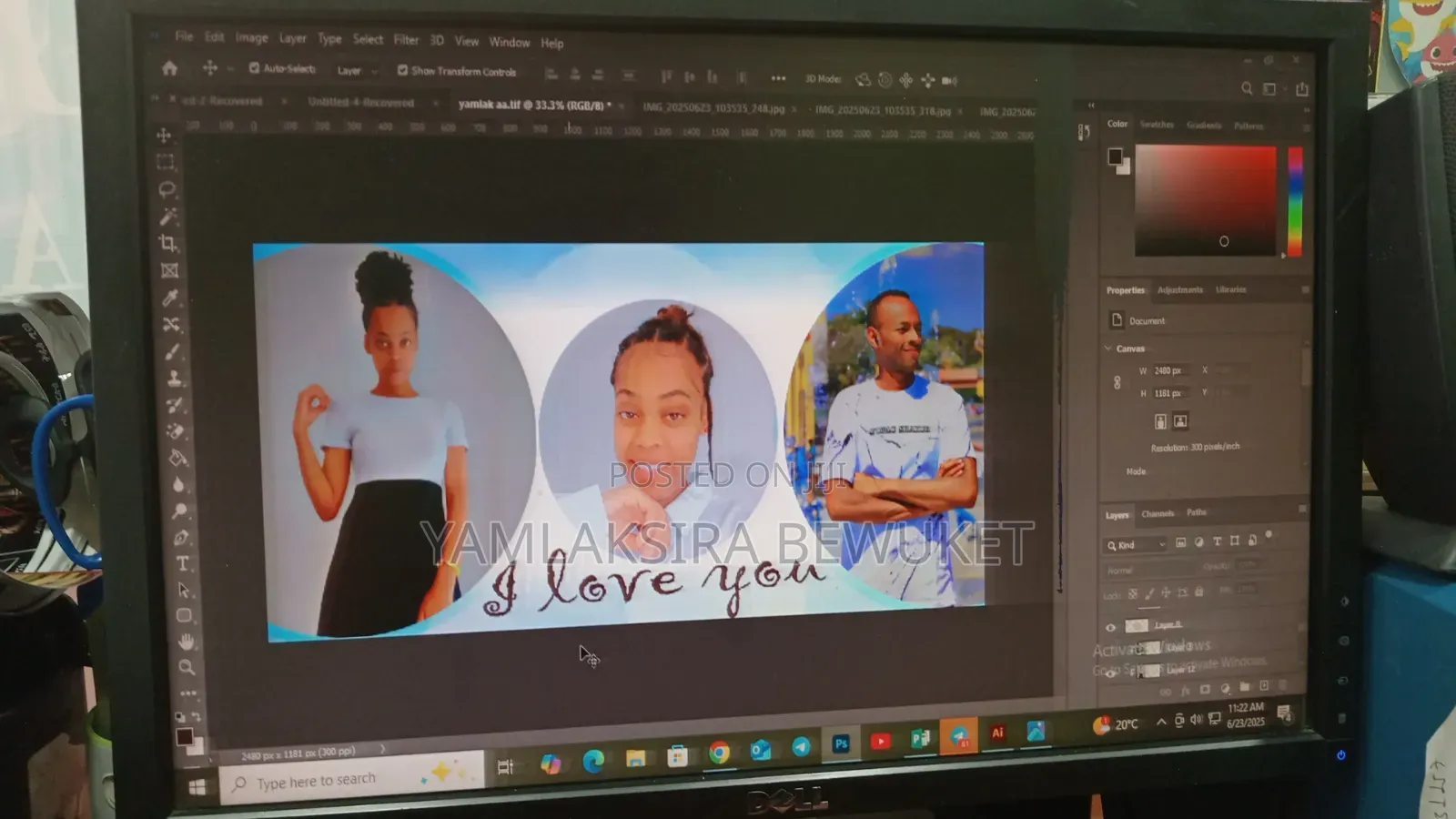
Task: Open the Auto-Select Layer dropdown
Action: [356, 71]
